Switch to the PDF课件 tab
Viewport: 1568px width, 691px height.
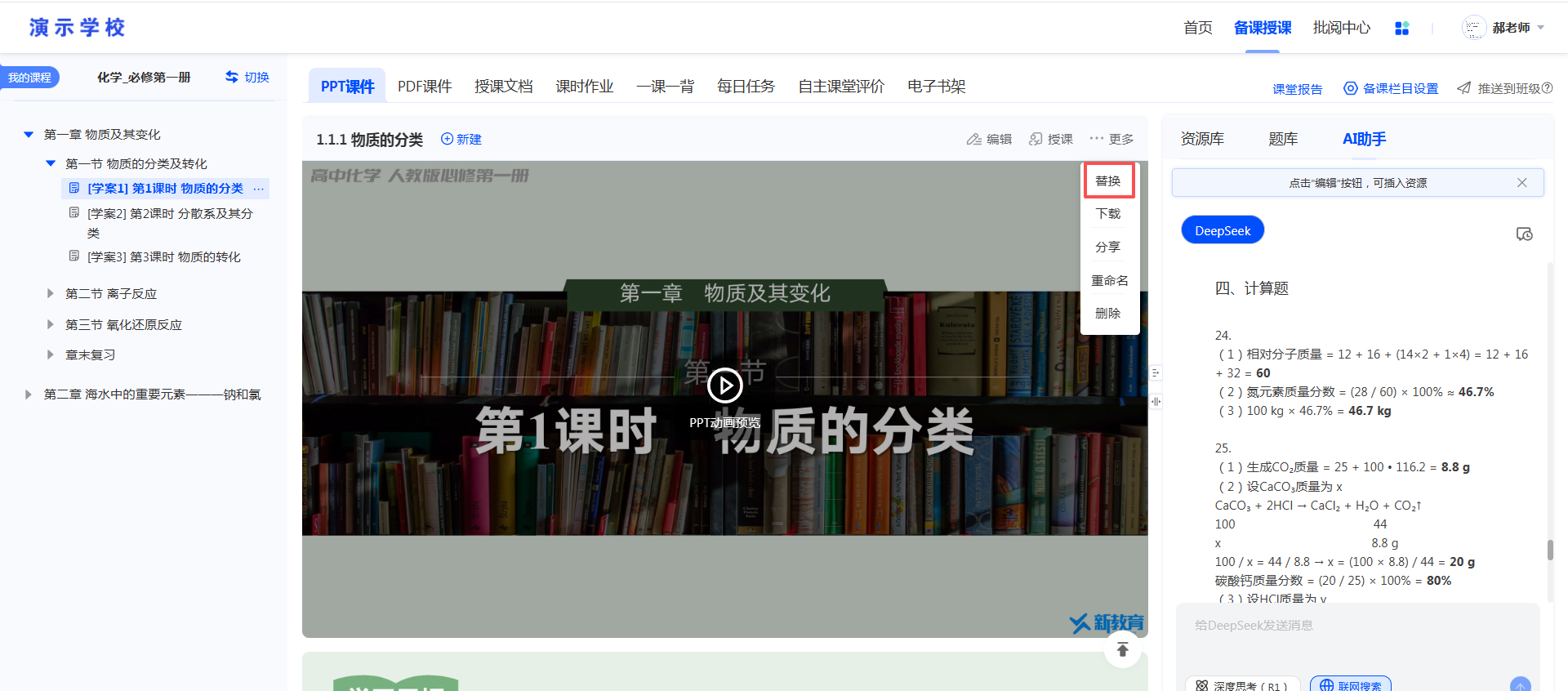click(x=425, y=87)
